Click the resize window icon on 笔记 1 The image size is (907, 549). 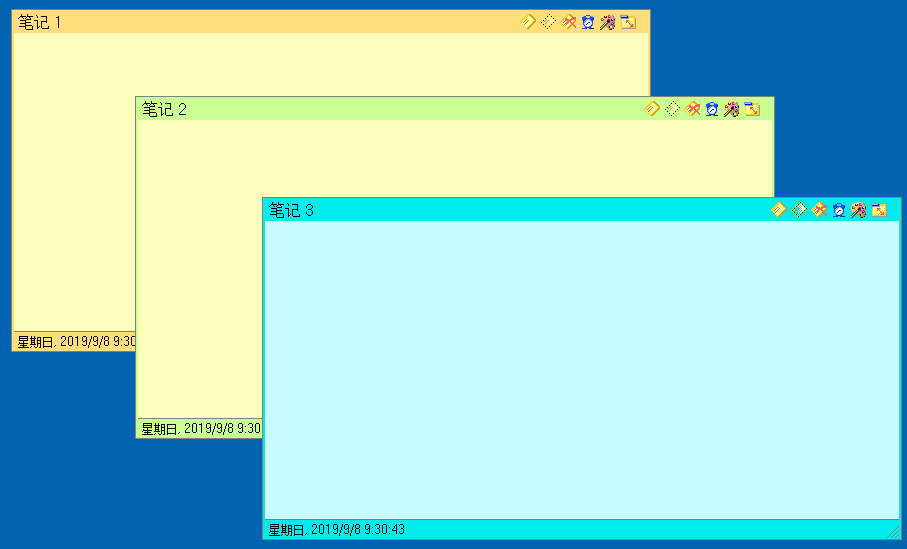coord(628,22)
